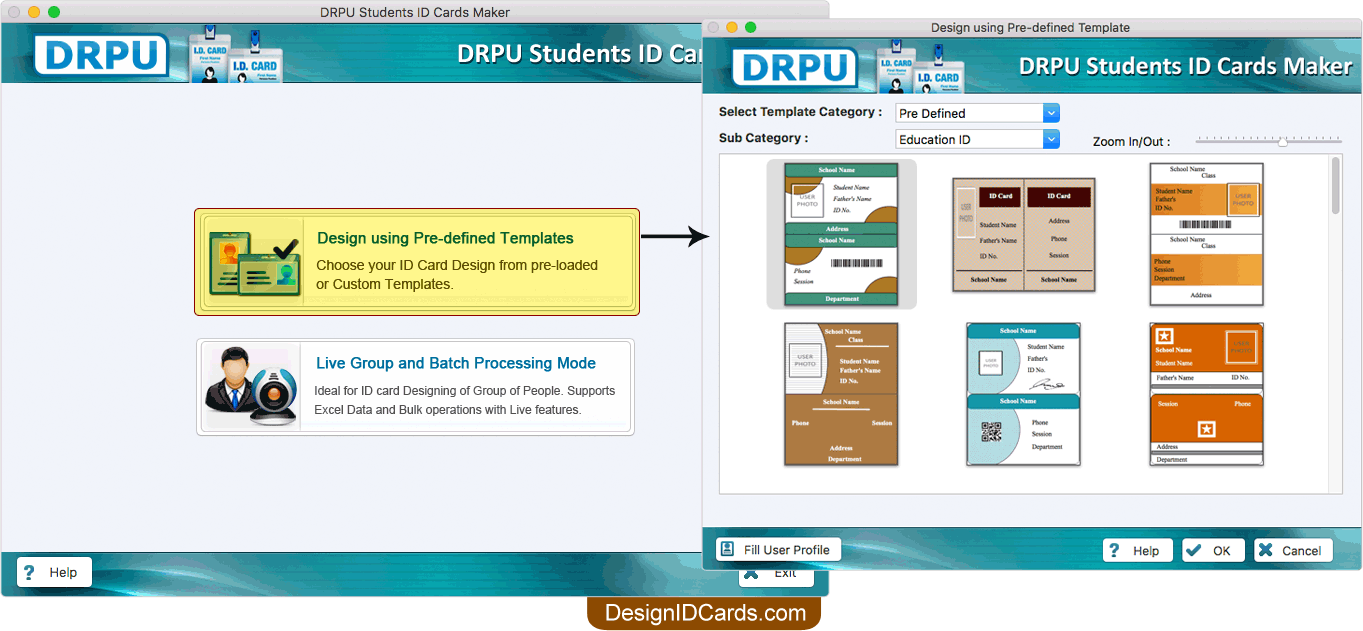This screenshot has width=1363, height=631.
Task: Click the 'Zoom In/Out :' label
Action: click(x=1131, y=142)
